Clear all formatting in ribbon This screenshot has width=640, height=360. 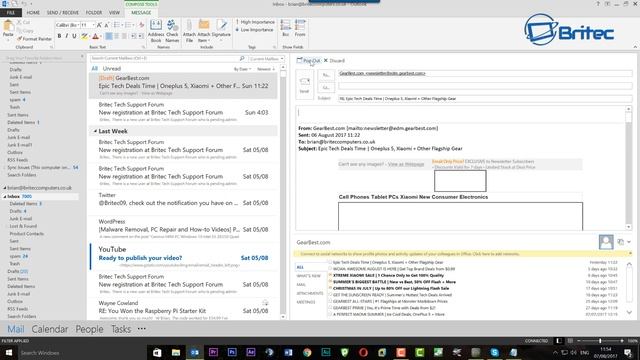point(142,25)
